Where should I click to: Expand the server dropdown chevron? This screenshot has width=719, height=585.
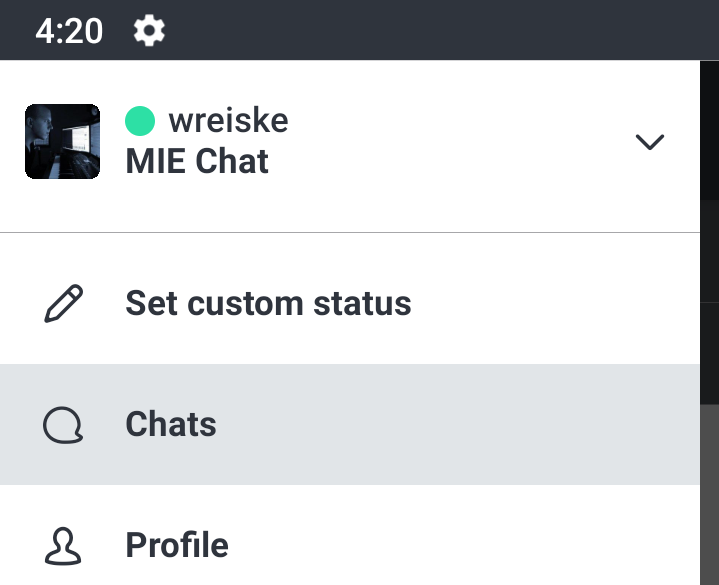tap(650, 142)
